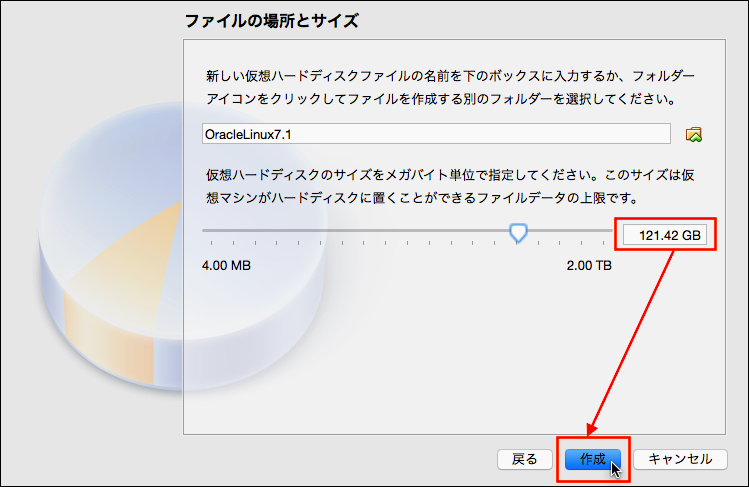Click the 2.00 TB maximum size label
The height and width of the screenshot is (487, 749).
coord(589,267)
